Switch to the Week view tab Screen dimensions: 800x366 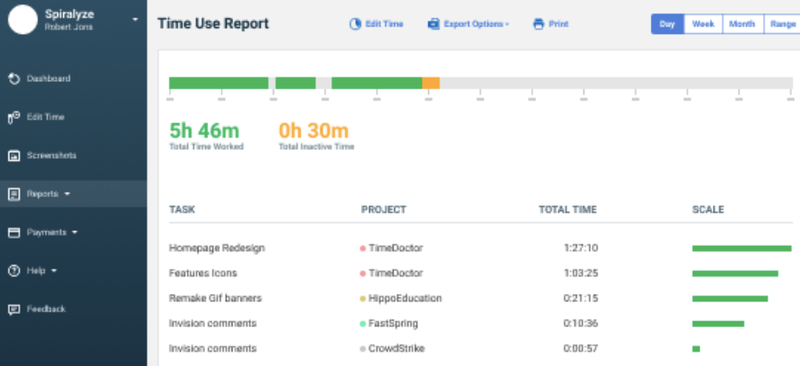[703, 24]
